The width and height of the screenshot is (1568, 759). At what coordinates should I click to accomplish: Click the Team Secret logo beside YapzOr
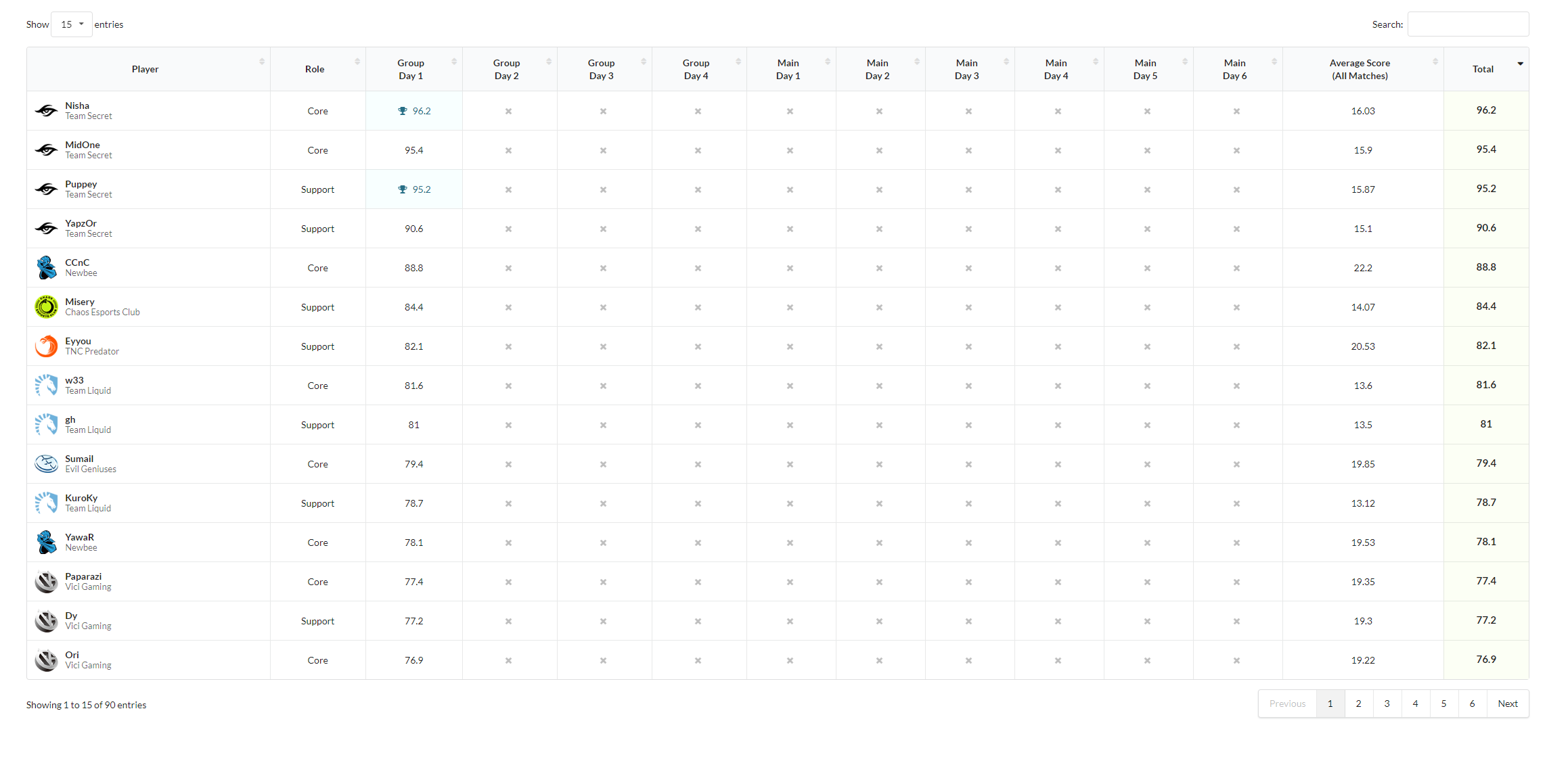point(46,229)
